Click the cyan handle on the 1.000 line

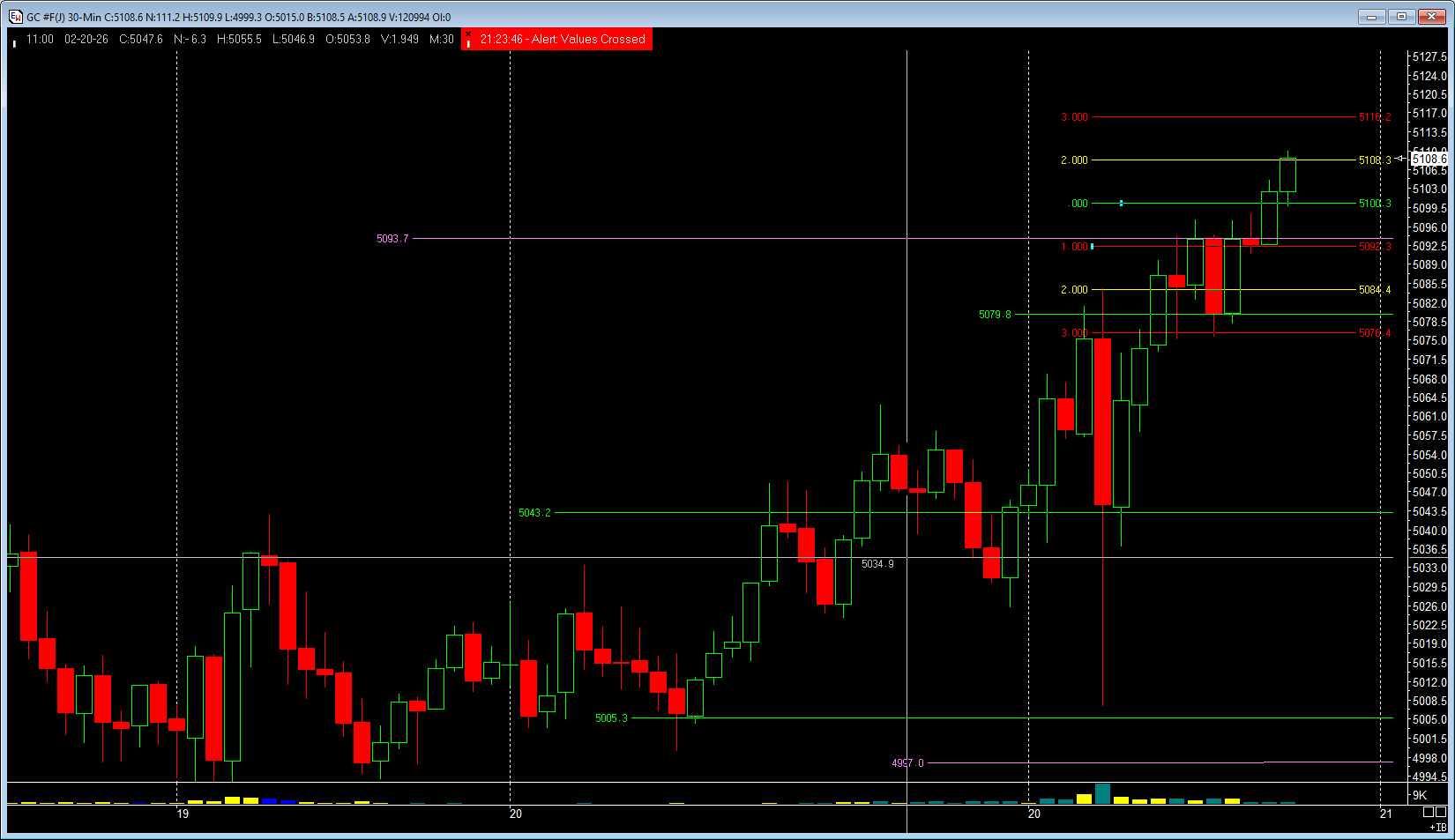[1093, 247]
